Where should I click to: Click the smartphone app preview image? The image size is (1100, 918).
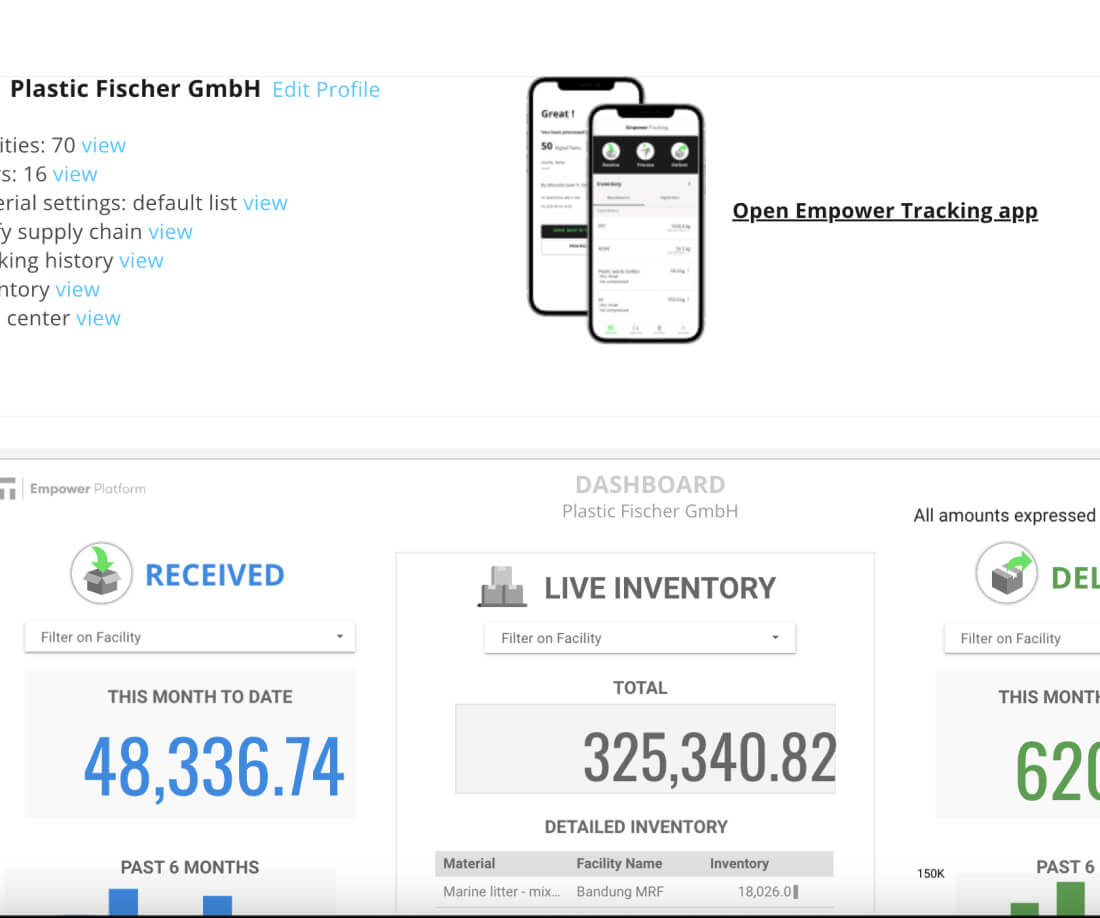point(616,210)
